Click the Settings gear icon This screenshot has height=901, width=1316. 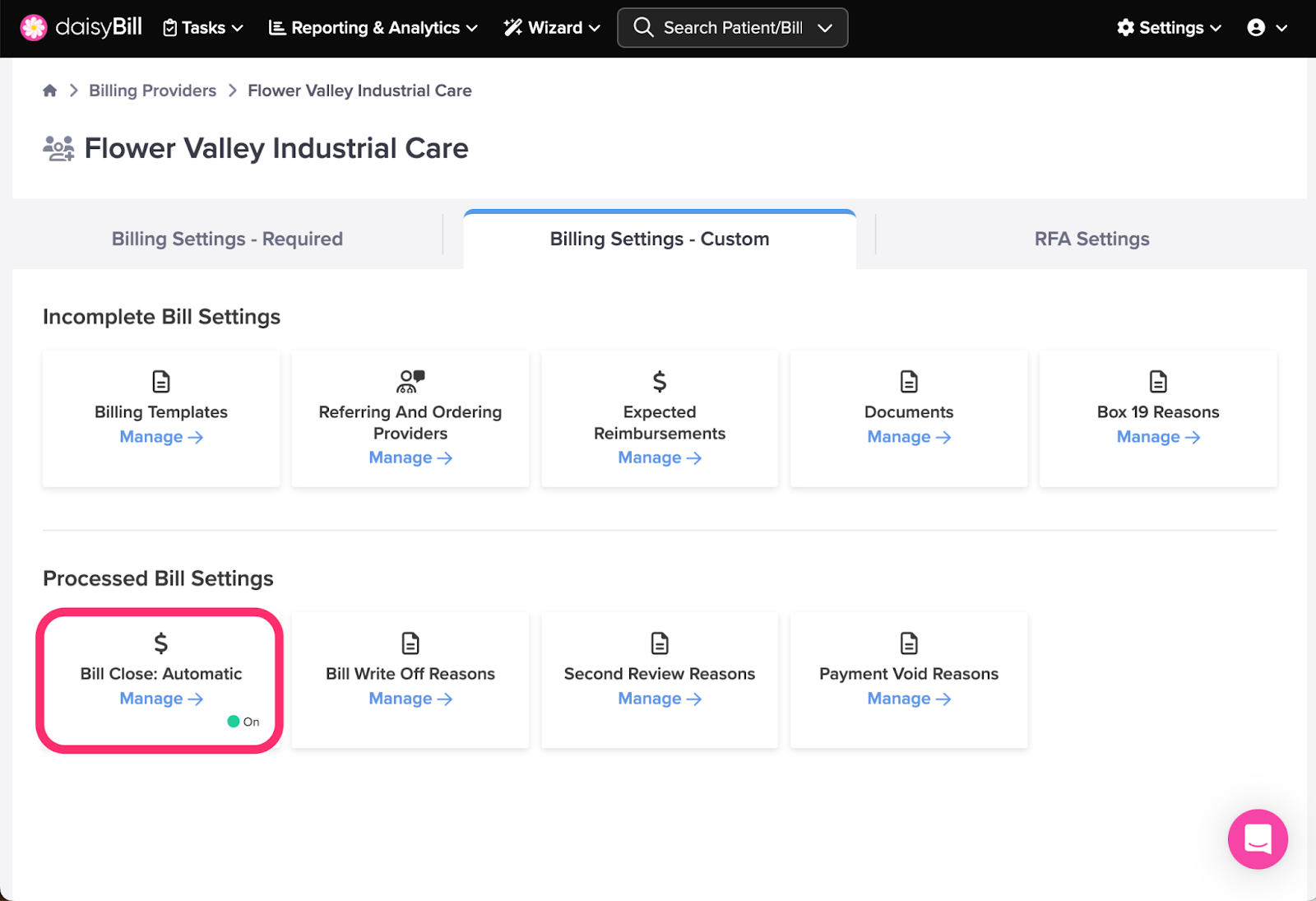pos(1125,27)
